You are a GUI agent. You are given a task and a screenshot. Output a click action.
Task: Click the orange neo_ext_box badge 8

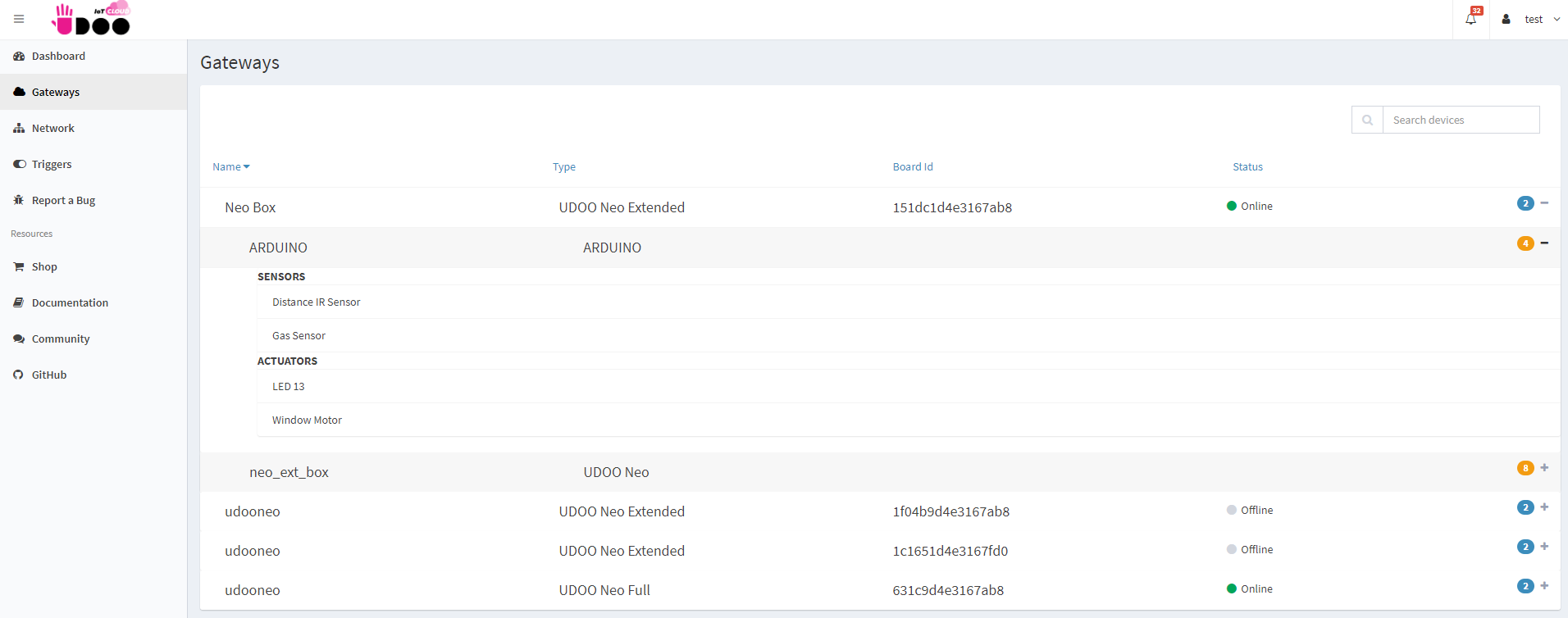1525,468
